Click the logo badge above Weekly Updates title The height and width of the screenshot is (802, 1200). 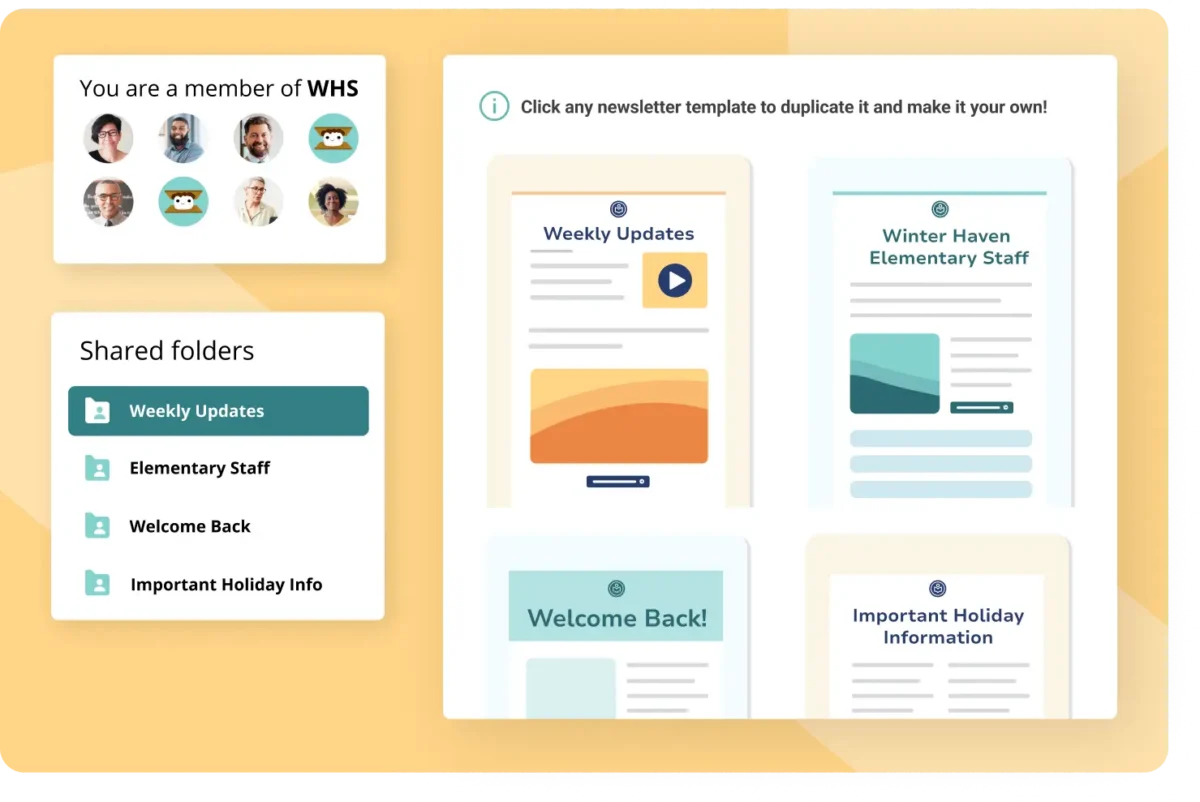pos(619,209)
